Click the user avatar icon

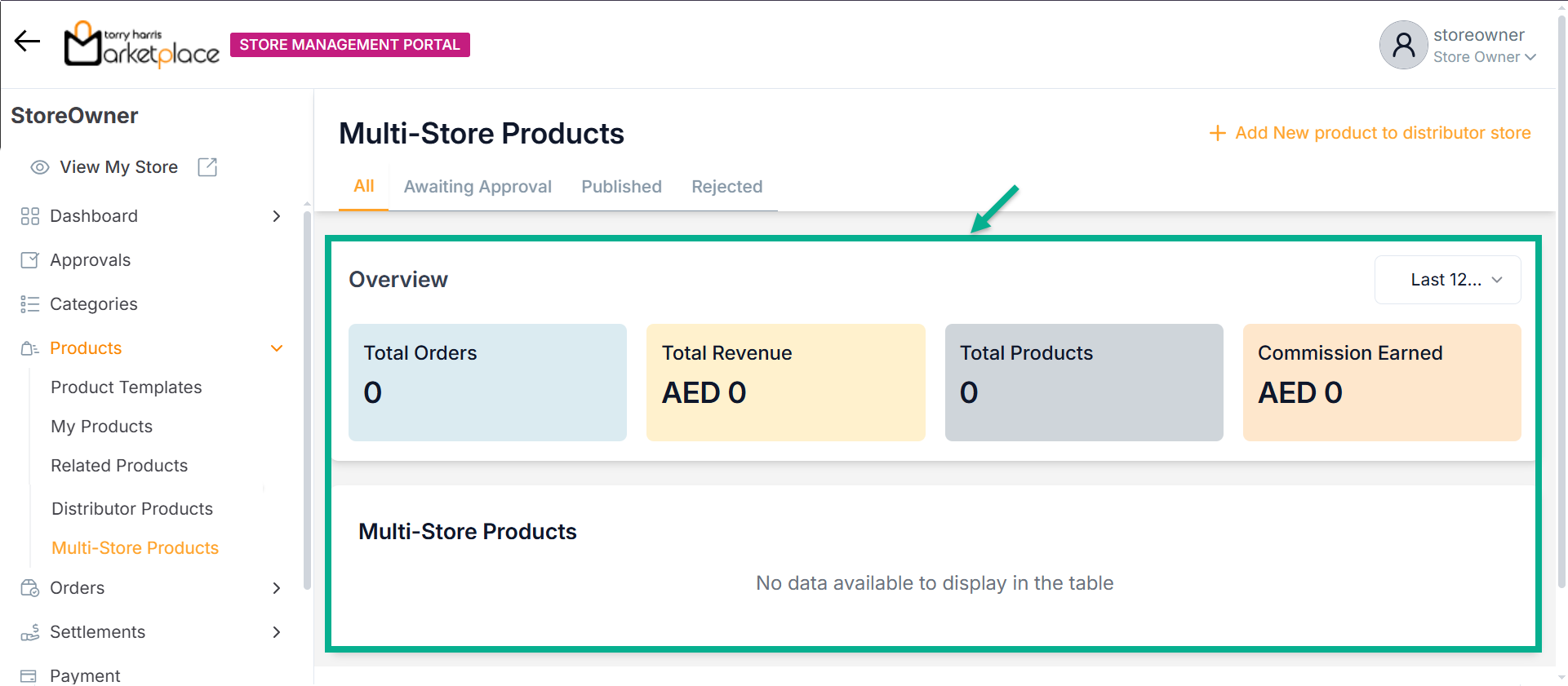(x=1402, y=45)
